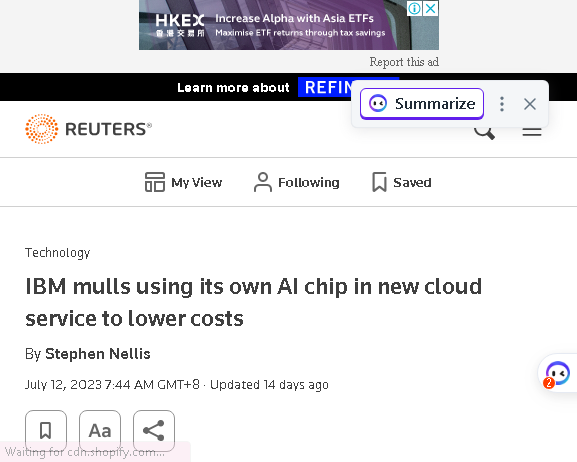577x462 pixels.
Task: Open the Aa text size button
Action: click(100, 430)
